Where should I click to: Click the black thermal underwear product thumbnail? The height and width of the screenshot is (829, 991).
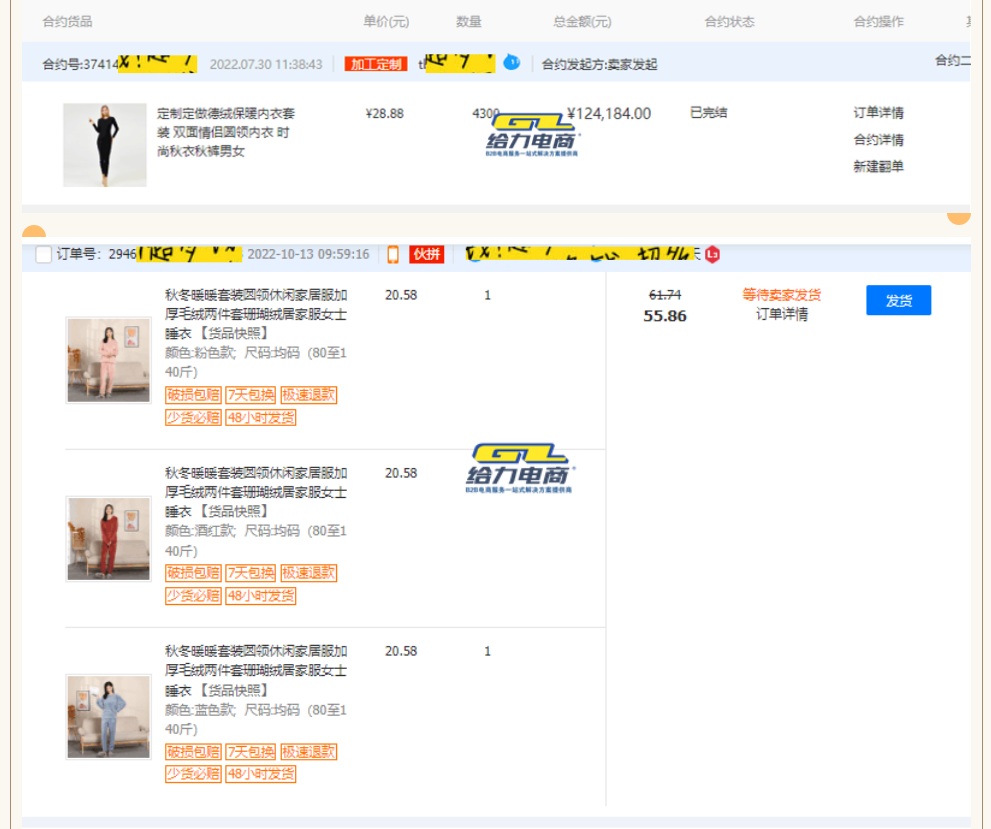[105, 145]
